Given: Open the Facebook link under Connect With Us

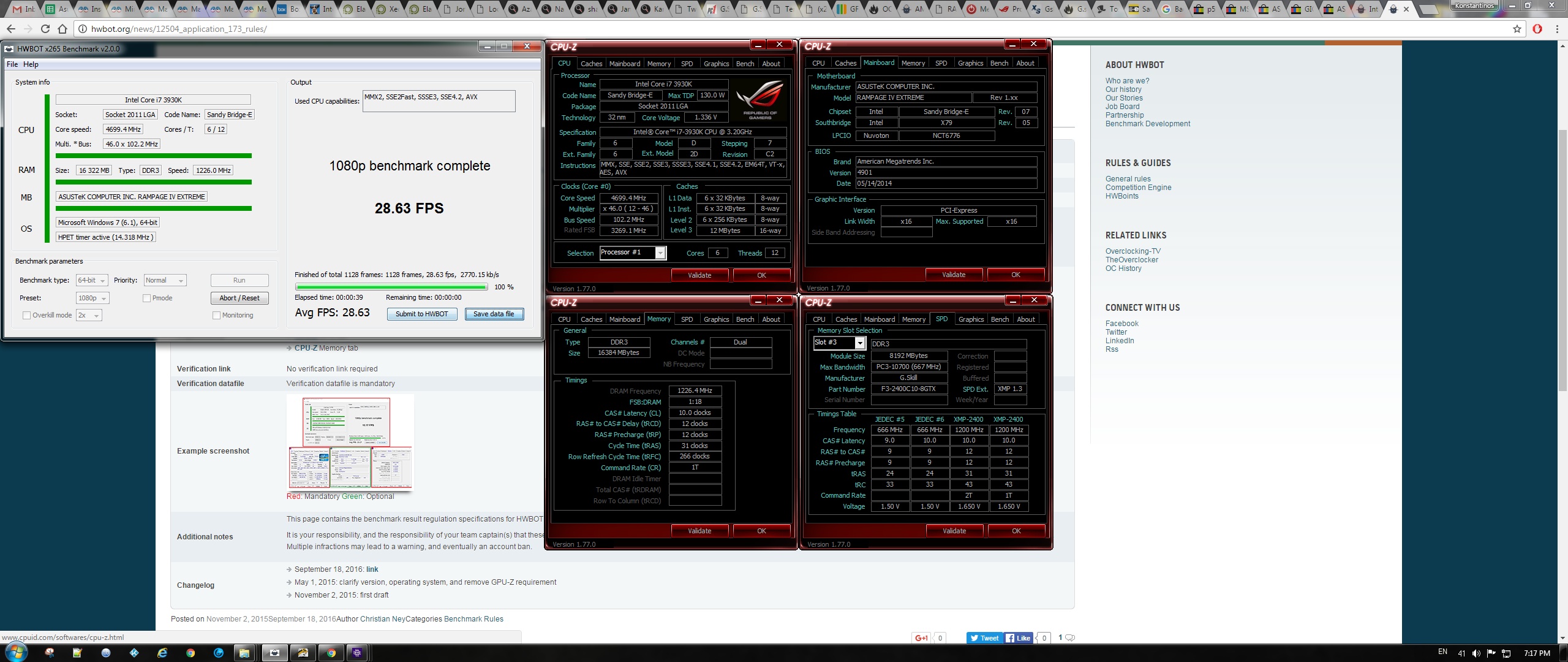Looking at the screenshot, I should click(1122, 324).
